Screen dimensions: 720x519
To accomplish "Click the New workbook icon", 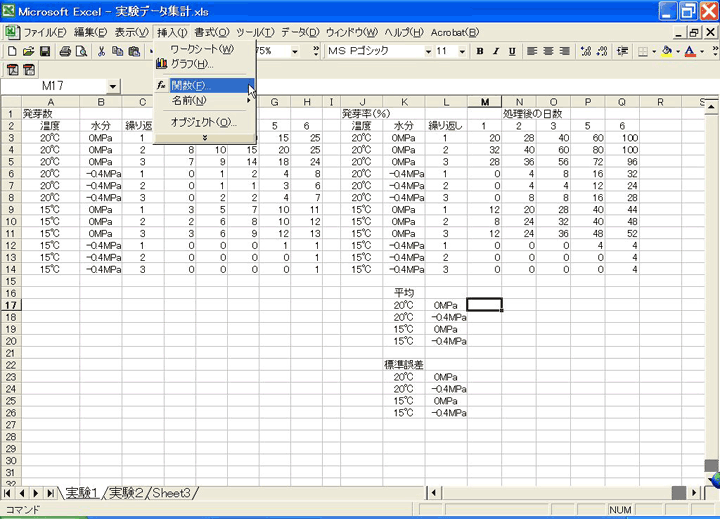I will click(12, 51).
